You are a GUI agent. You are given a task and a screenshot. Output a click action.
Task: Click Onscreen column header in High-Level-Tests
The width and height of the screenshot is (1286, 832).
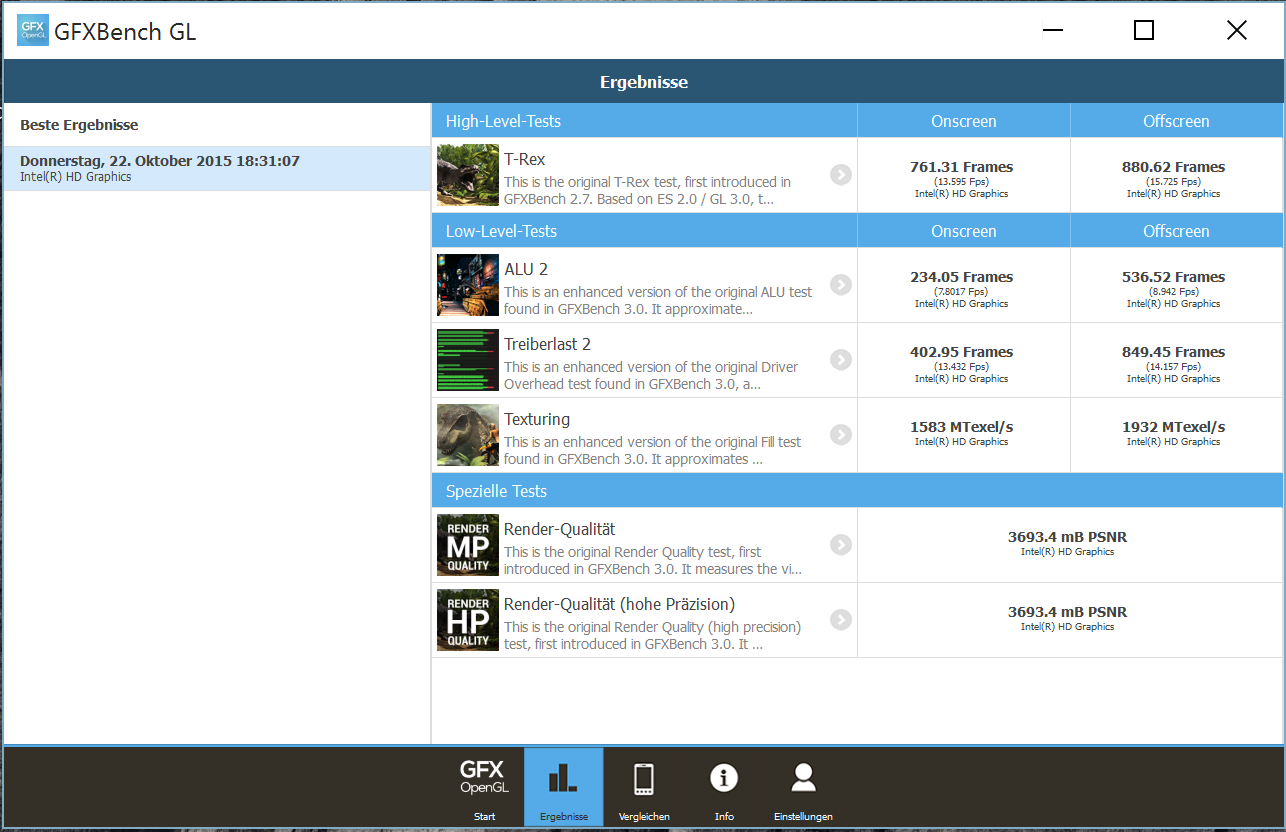tap(963, 121)
